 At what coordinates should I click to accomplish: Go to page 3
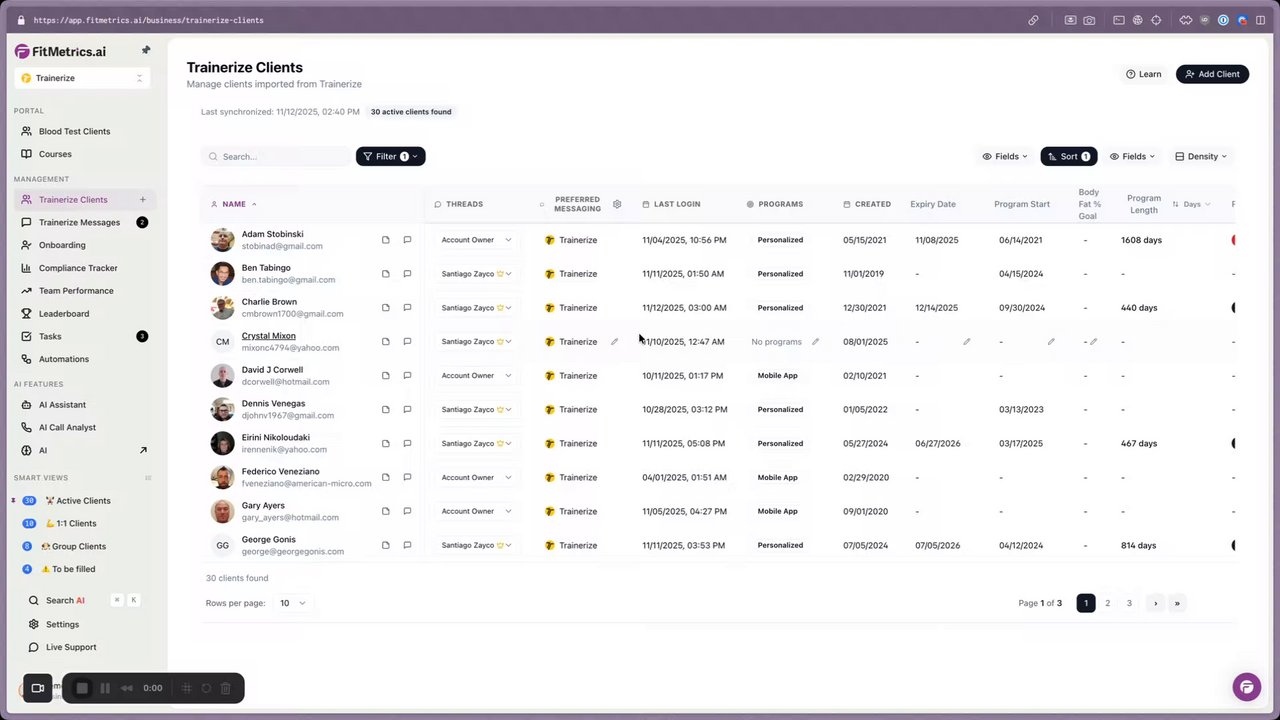(1129, 603)
